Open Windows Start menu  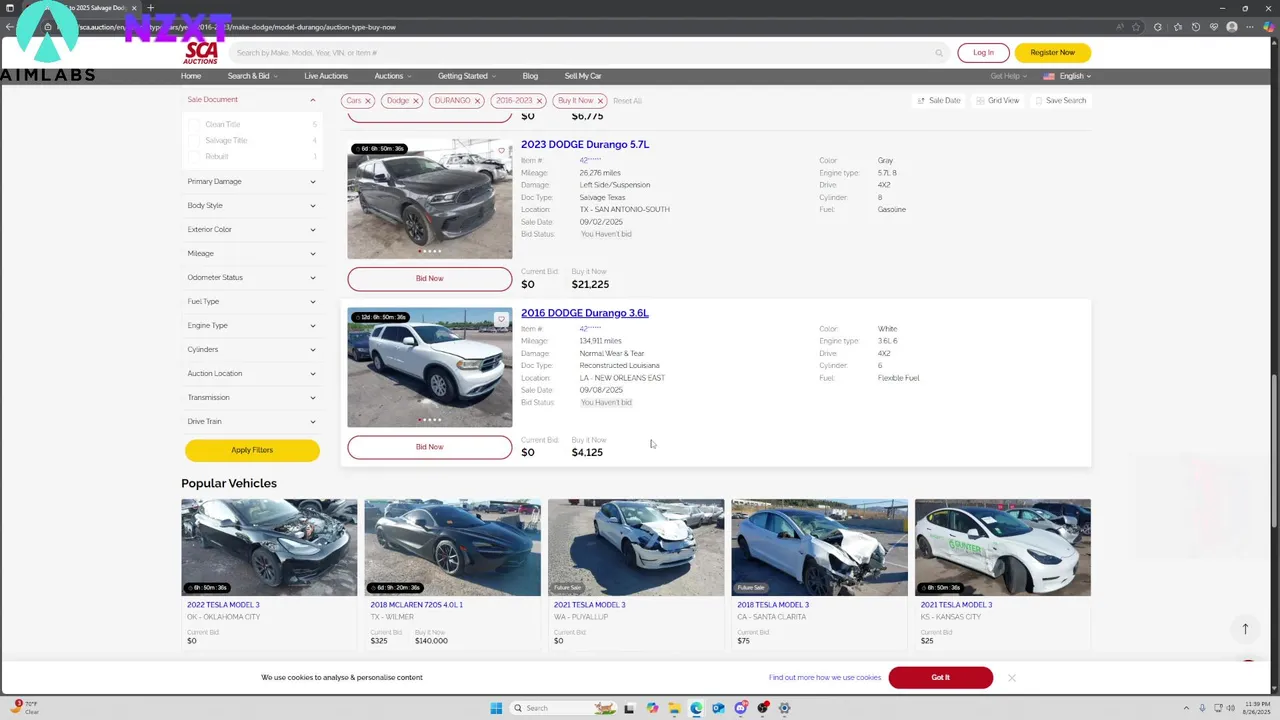coord(496,708)
